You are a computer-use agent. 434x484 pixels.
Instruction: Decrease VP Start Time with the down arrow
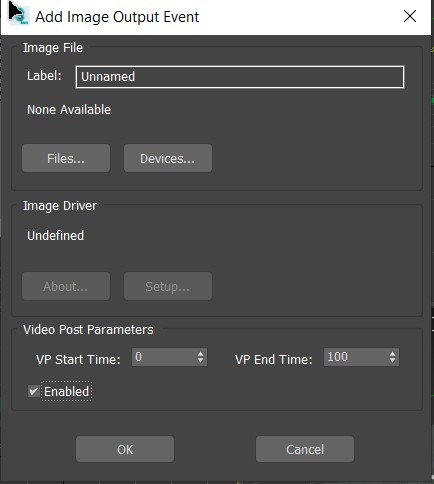coord(200,361)
